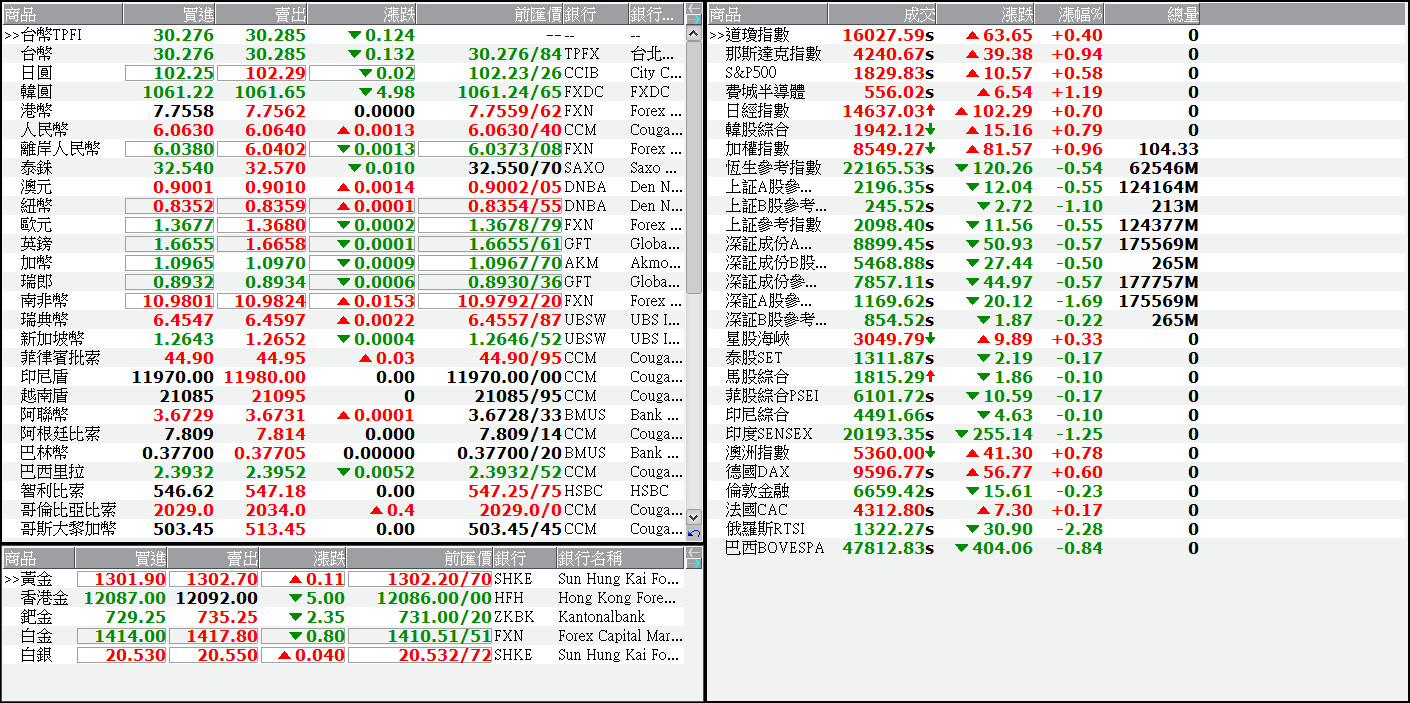
Task: Click 紐幣 ask price 0.8359
Action: coord(261,206)
